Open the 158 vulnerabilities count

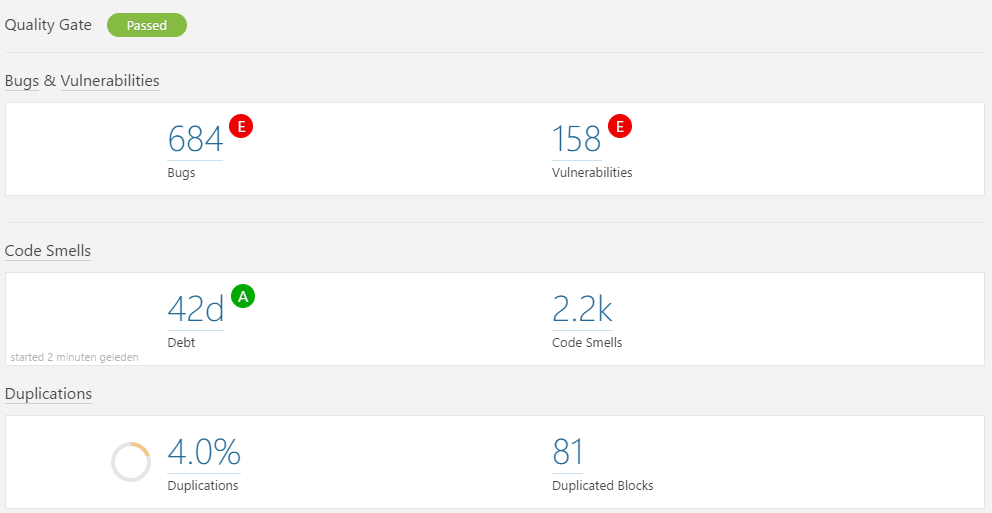[x=576, y=139]
